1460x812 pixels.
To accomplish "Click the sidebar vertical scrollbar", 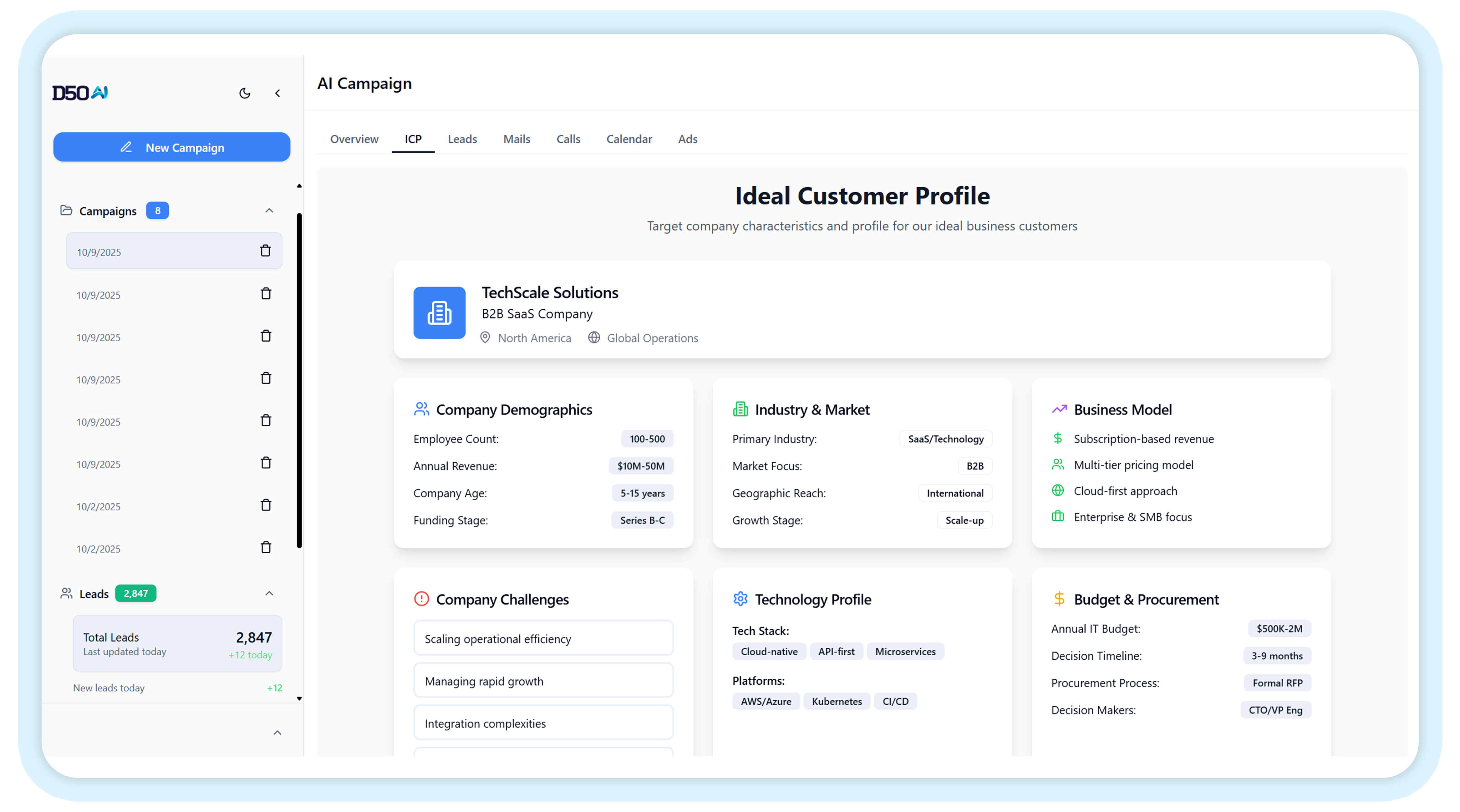I will [x=299, y=380].
